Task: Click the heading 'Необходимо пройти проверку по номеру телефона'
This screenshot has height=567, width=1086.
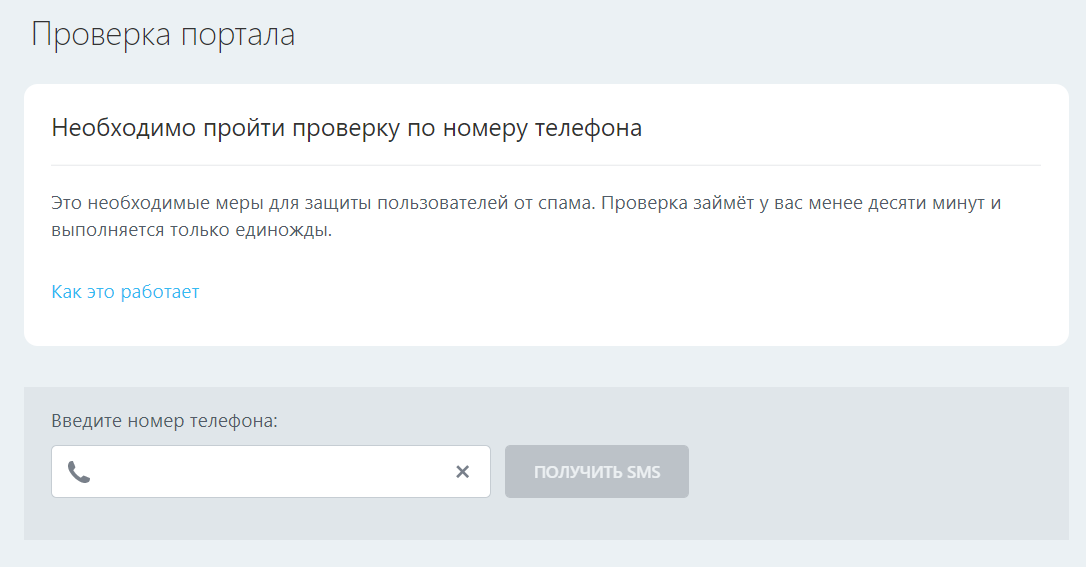Action: coord(346,128)
